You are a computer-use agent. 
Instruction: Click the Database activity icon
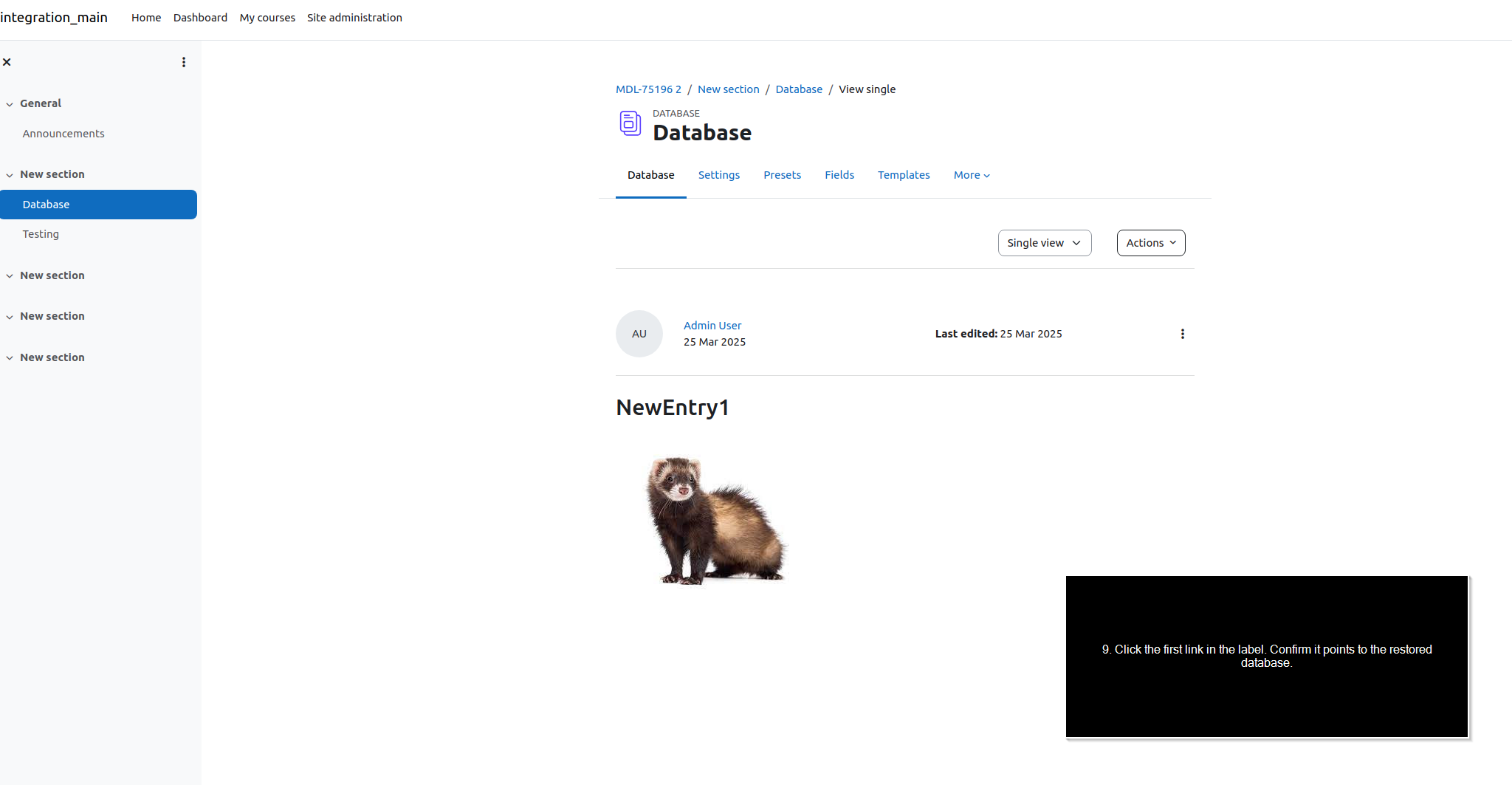click(x=630, y=123)
